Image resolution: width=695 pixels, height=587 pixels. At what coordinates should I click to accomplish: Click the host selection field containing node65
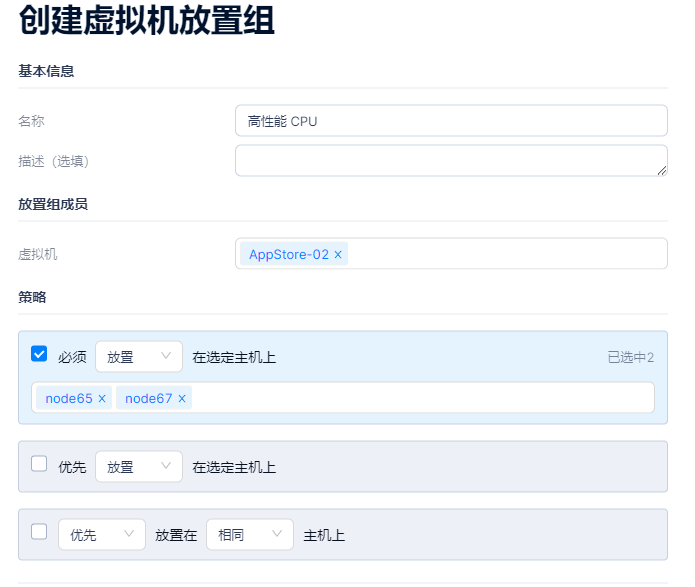[343, 398]
